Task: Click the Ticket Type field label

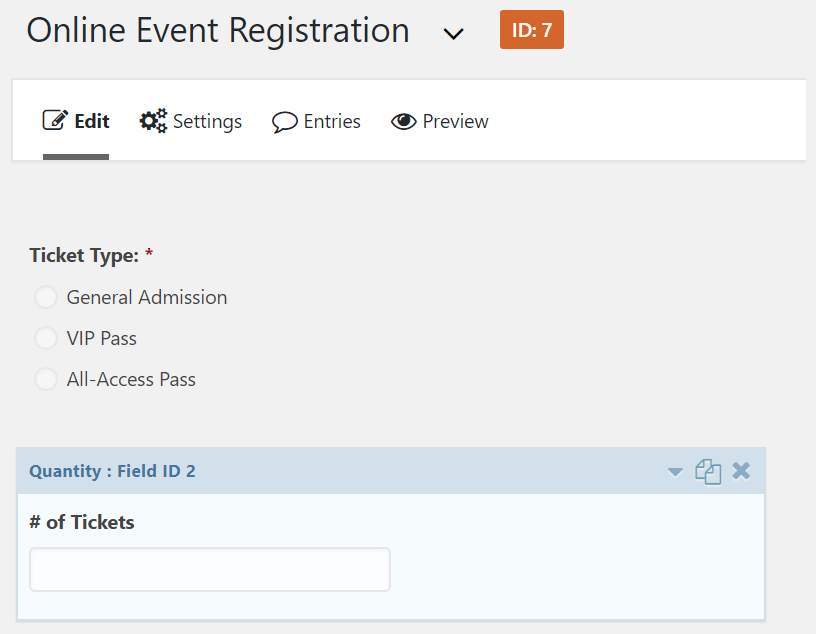Action: [84, 255]
